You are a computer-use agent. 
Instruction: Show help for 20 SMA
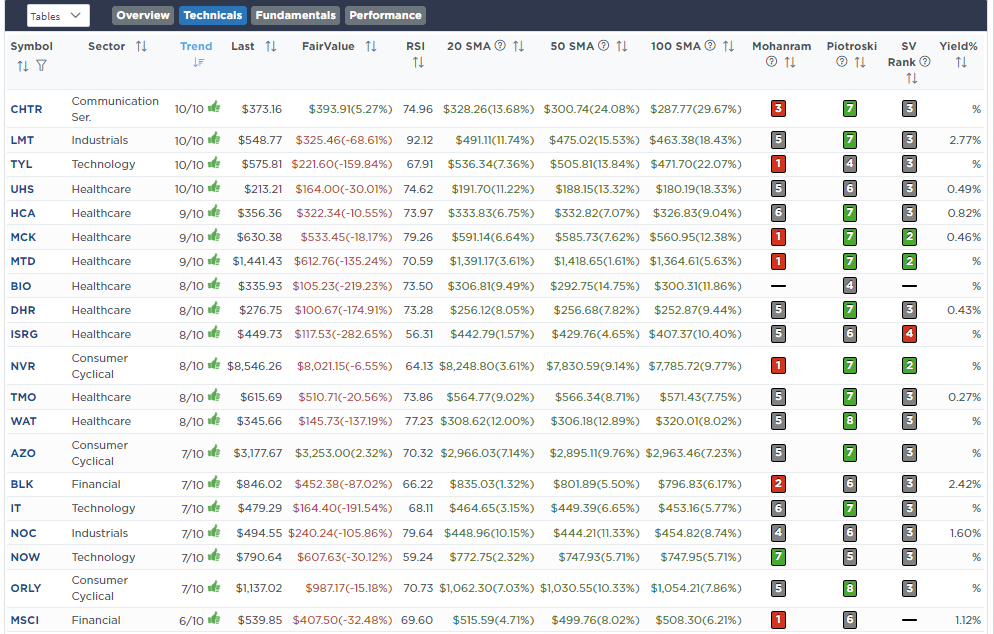click(500, 46)
